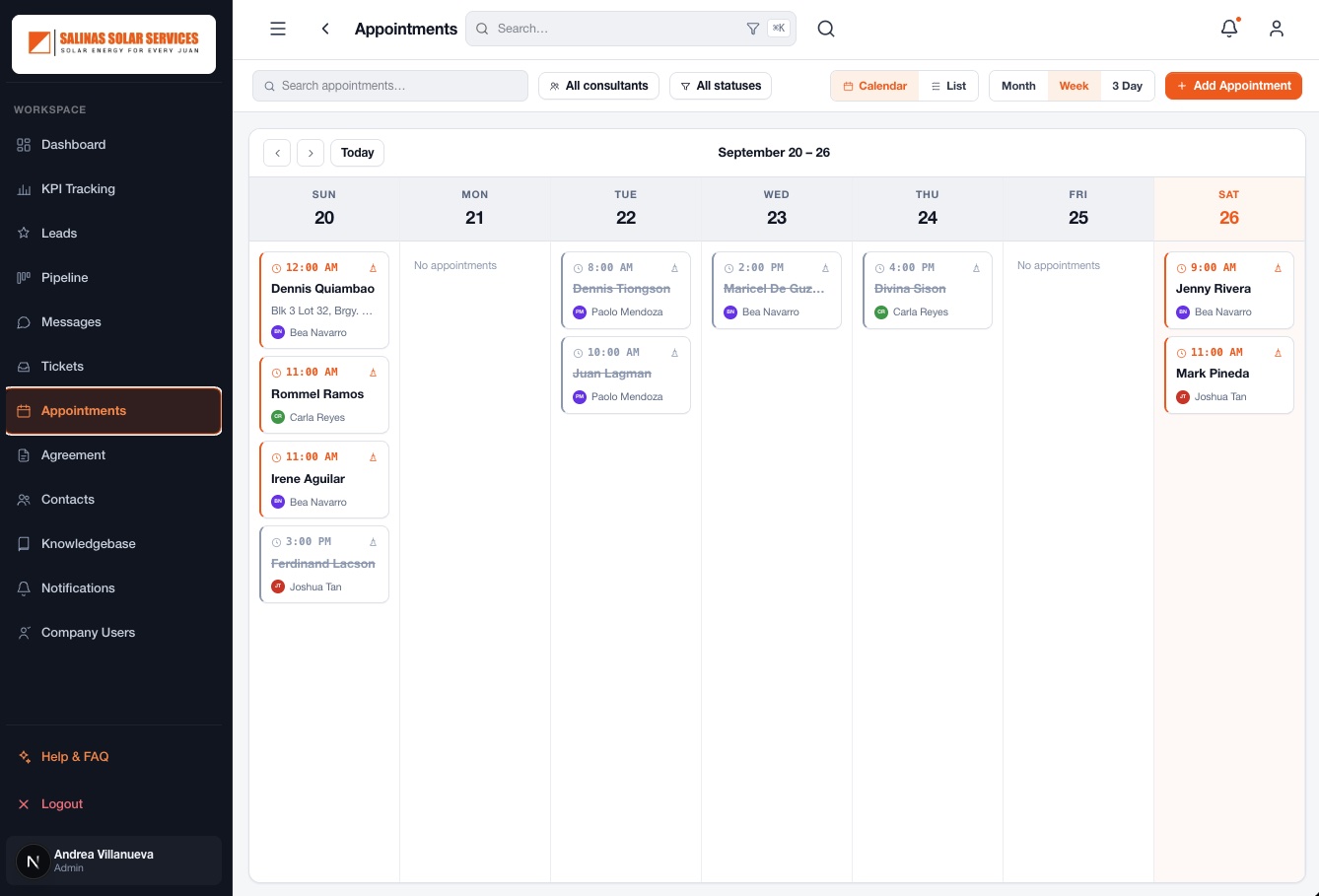
Task: Open KPI Tracking in sidebar
Action: click(x=113, y=189)
